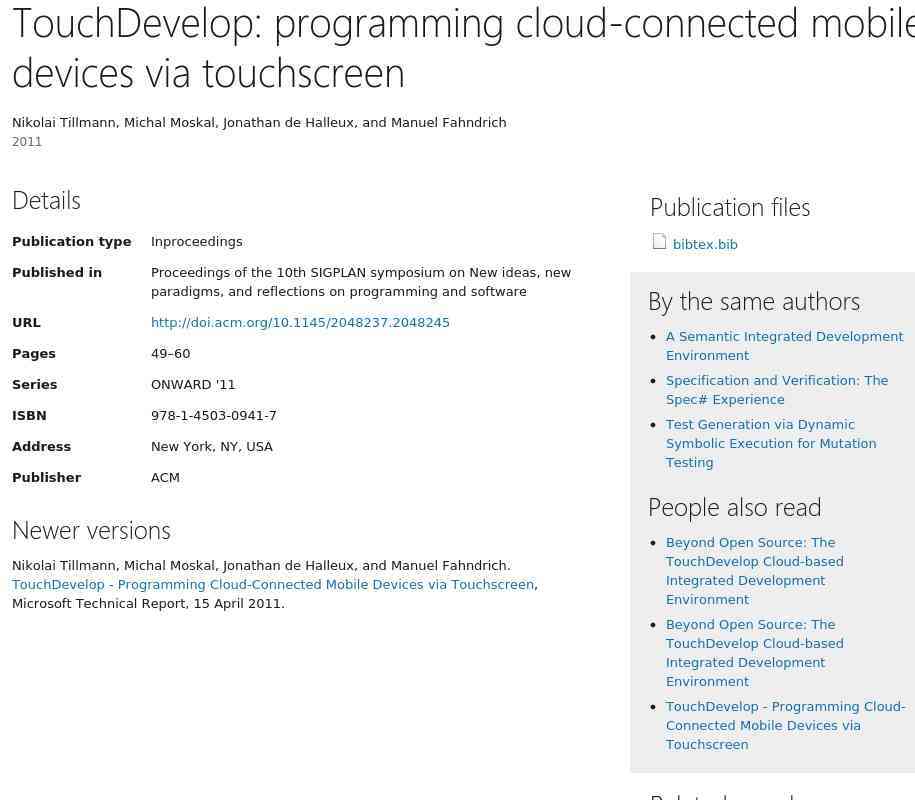Select the publisher value 'ACM'
915x800 pixels.
165,477
